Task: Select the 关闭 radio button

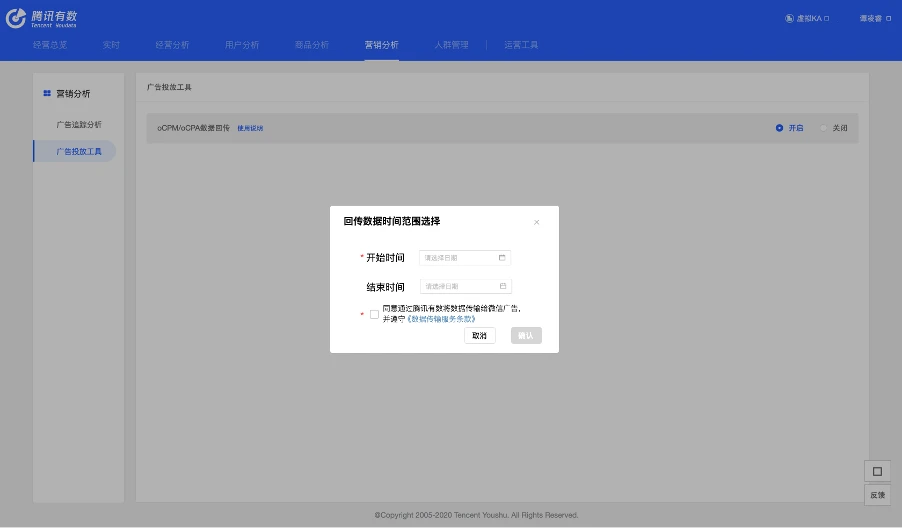Action: click(x=824, y=128)
